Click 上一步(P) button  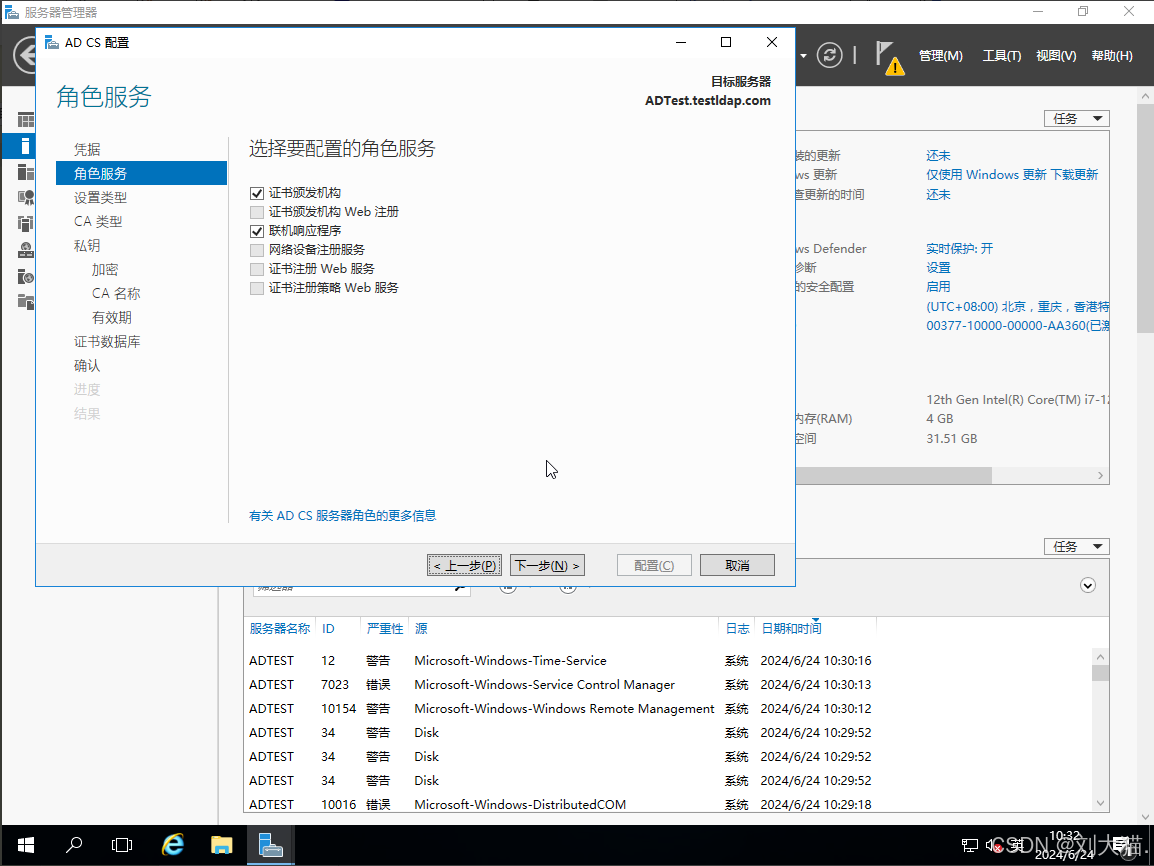(464, 565)
